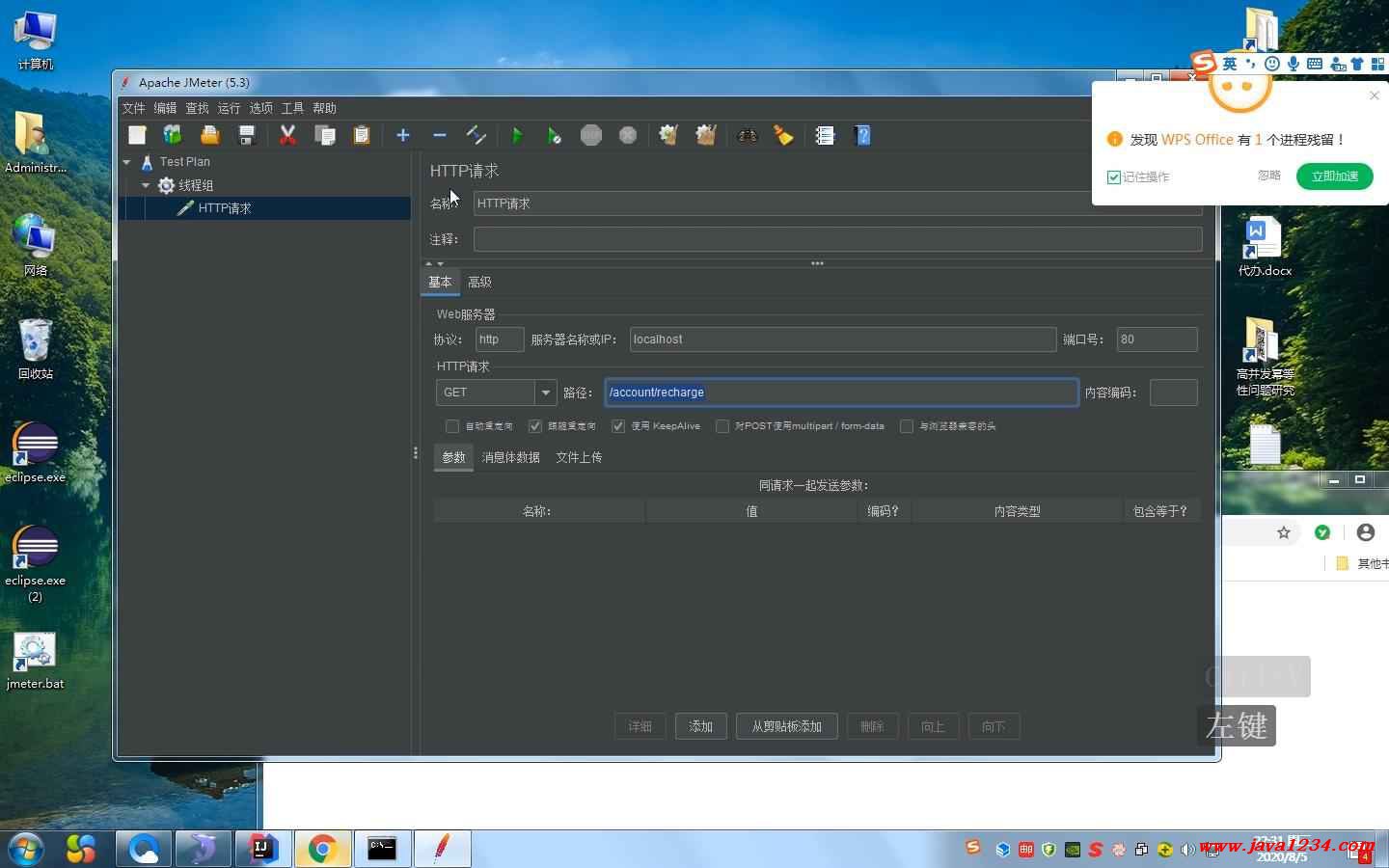Click the Shutdown test icon
The height and width of the screenshot is (868, 1389).
pos(628,136)
